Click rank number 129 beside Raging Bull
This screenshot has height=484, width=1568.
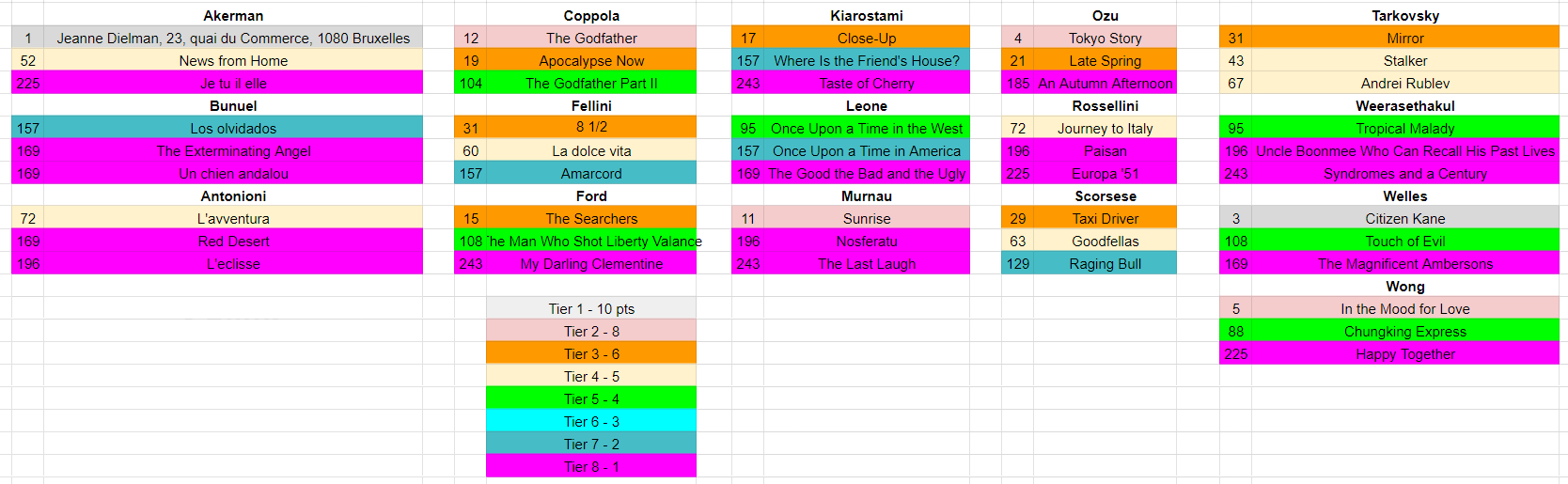[1017, 264]
